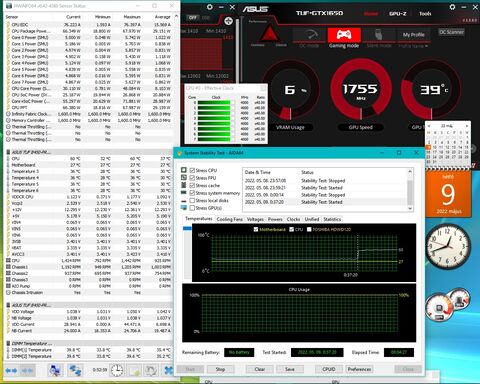The image size is (480, 384).
Task: Toggle Stress cache checkbox
Action: click(x=192, y=185)
